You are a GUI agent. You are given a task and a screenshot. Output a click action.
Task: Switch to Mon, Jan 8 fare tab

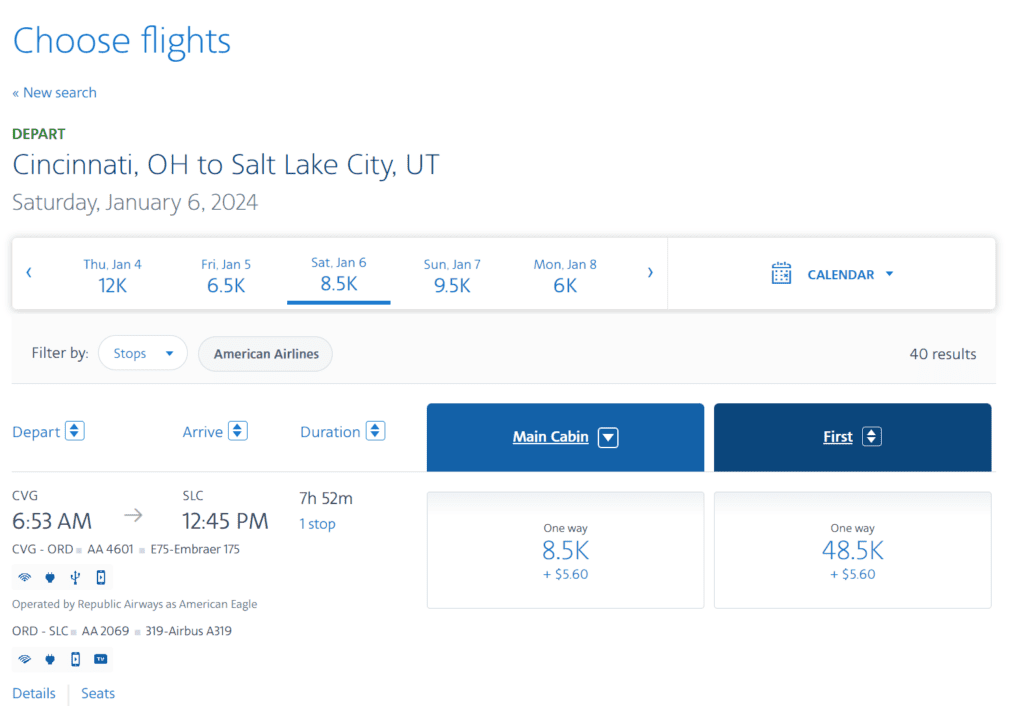point(565,275)
